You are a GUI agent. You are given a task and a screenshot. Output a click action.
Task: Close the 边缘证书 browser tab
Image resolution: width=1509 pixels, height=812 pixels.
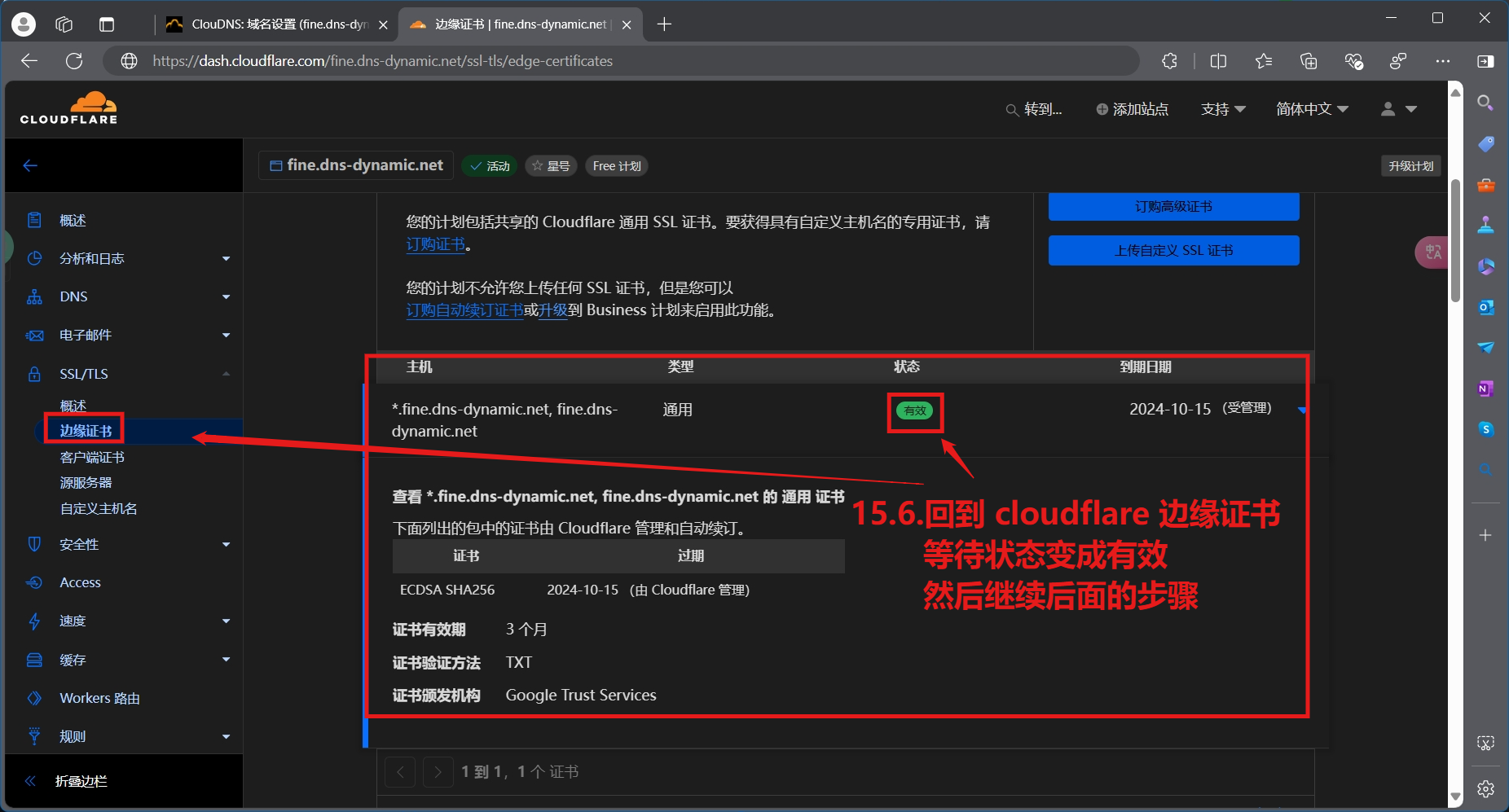point(626,24)
